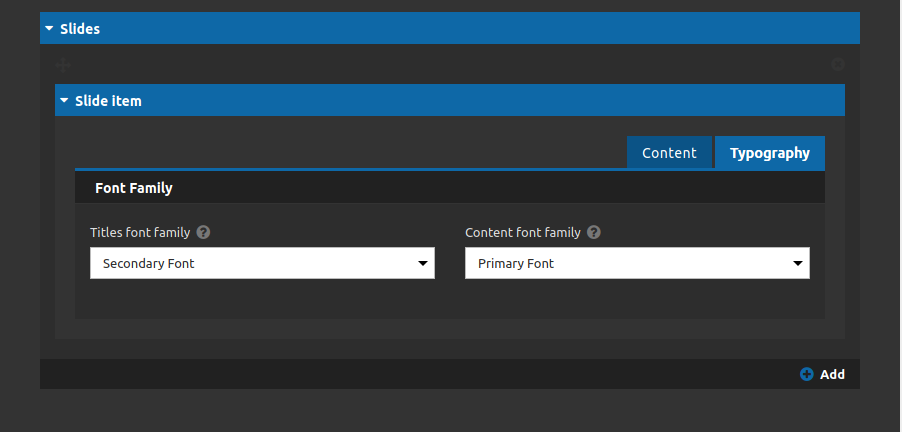Open the Secondary Font dropdown
The width and height of the screenshot is (902, 432).
tap(262, 263)
